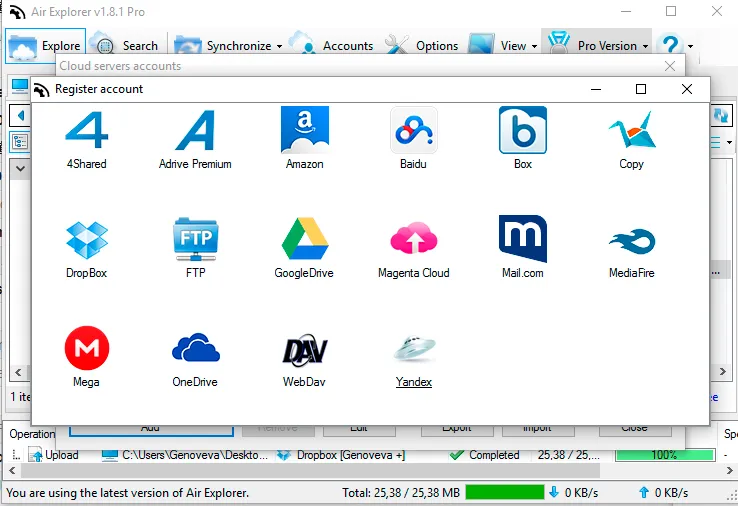738x506 pixels.
Task: Select GoogleDrive account icon
Action: (305, 239)
